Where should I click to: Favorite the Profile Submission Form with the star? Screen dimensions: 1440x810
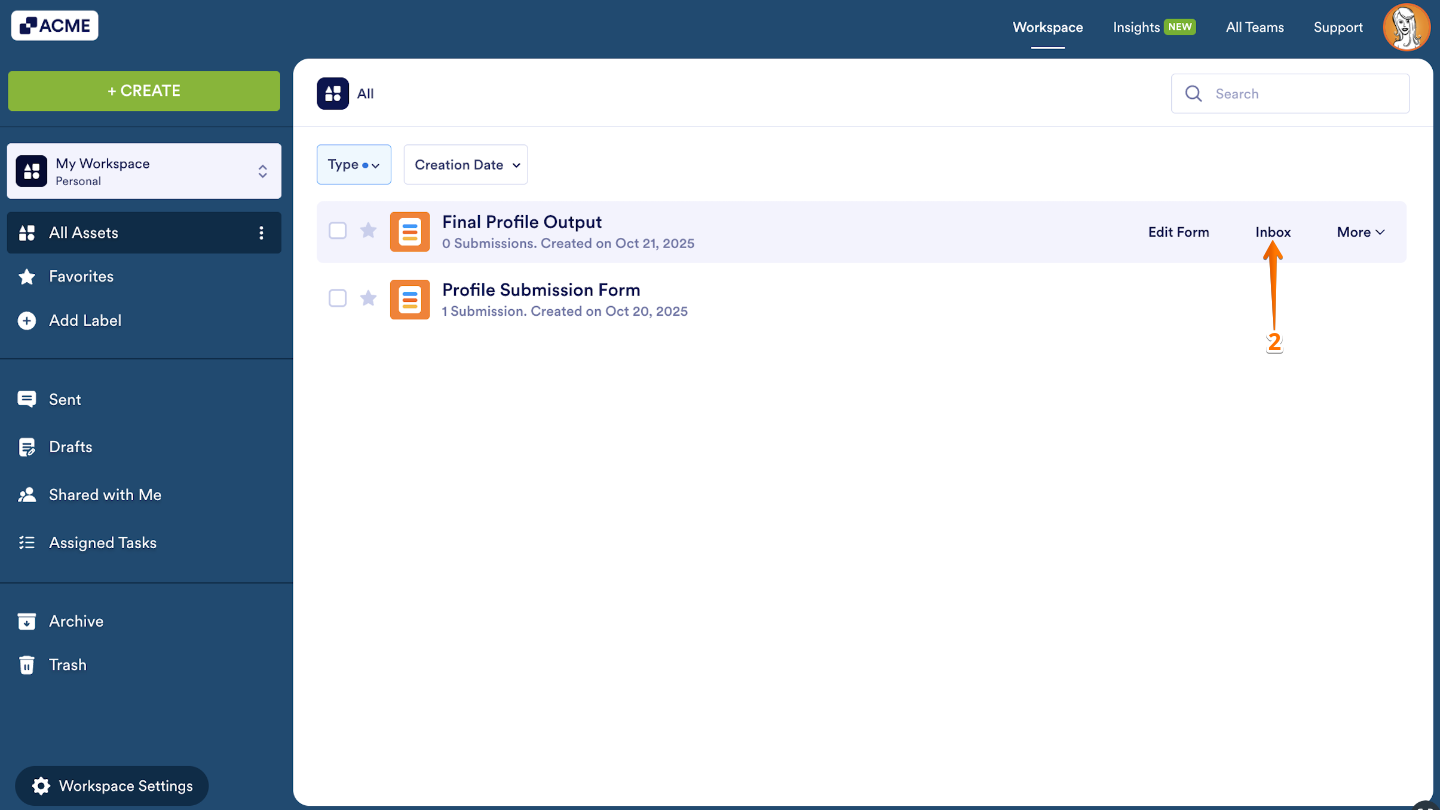[x=369, y=298]
